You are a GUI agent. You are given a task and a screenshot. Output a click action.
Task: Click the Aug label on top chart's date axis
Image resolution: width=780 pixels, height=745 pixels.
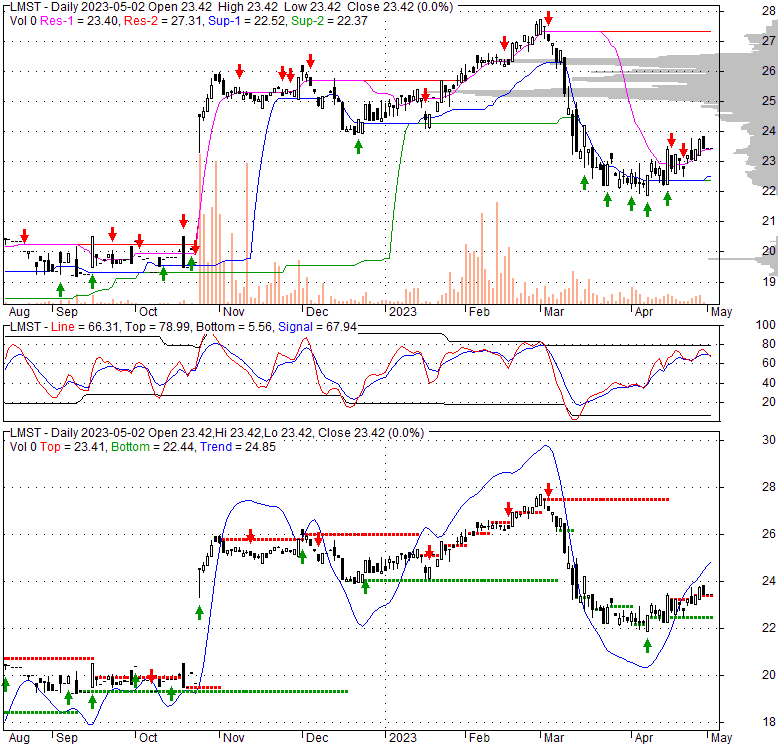tap(19, 312)
